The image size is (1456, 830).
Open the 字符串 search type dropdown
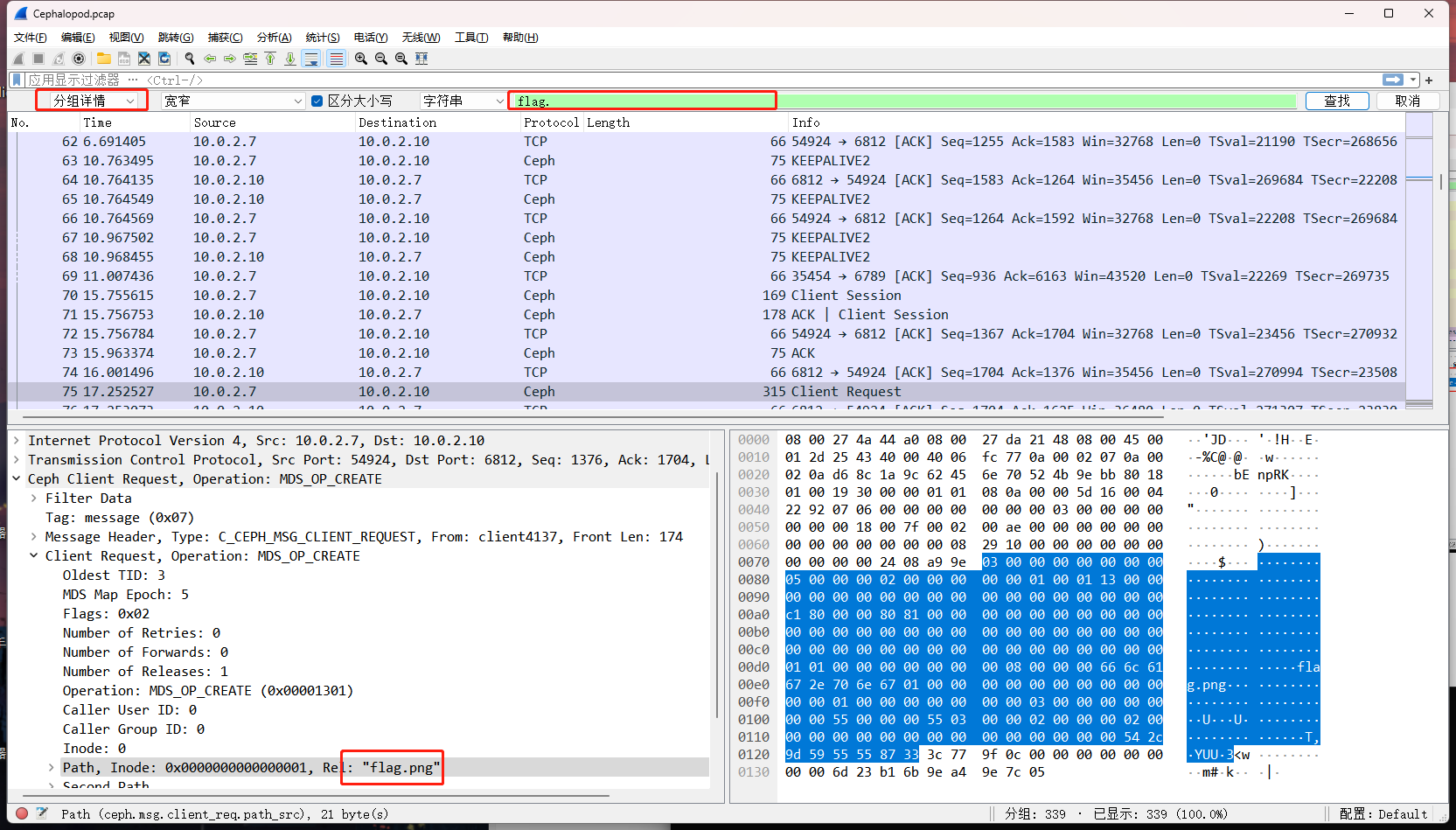[x=463, y=101]
